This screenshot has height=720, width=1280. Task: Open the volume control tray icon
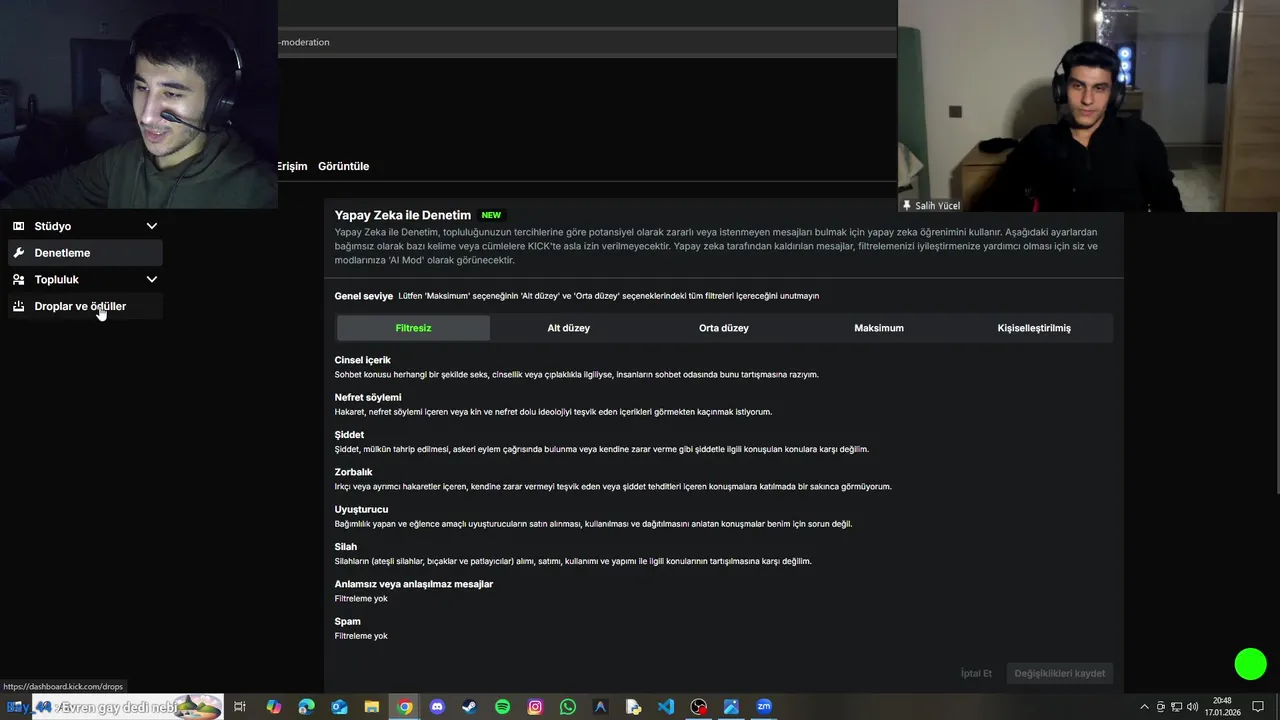[1192, 707]
